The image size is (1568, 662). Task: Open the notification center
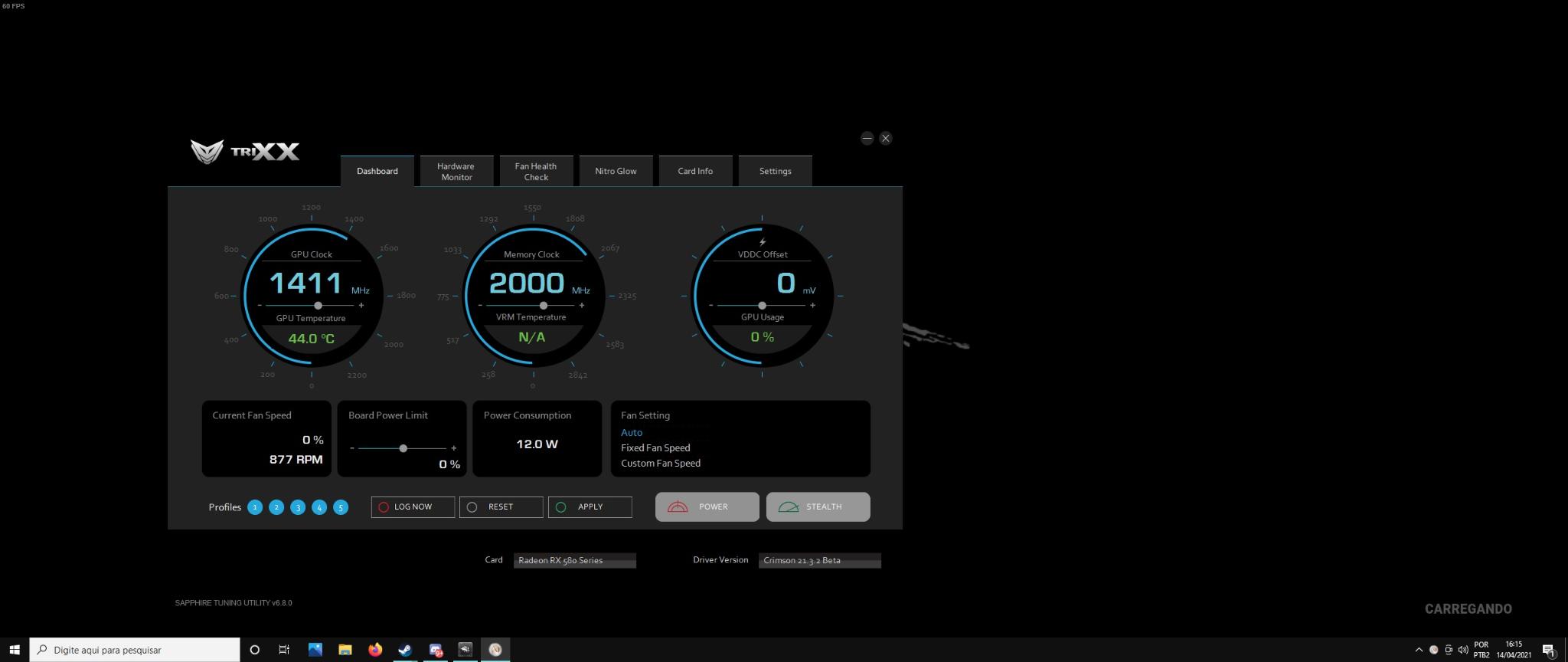tap(1549, 650)
